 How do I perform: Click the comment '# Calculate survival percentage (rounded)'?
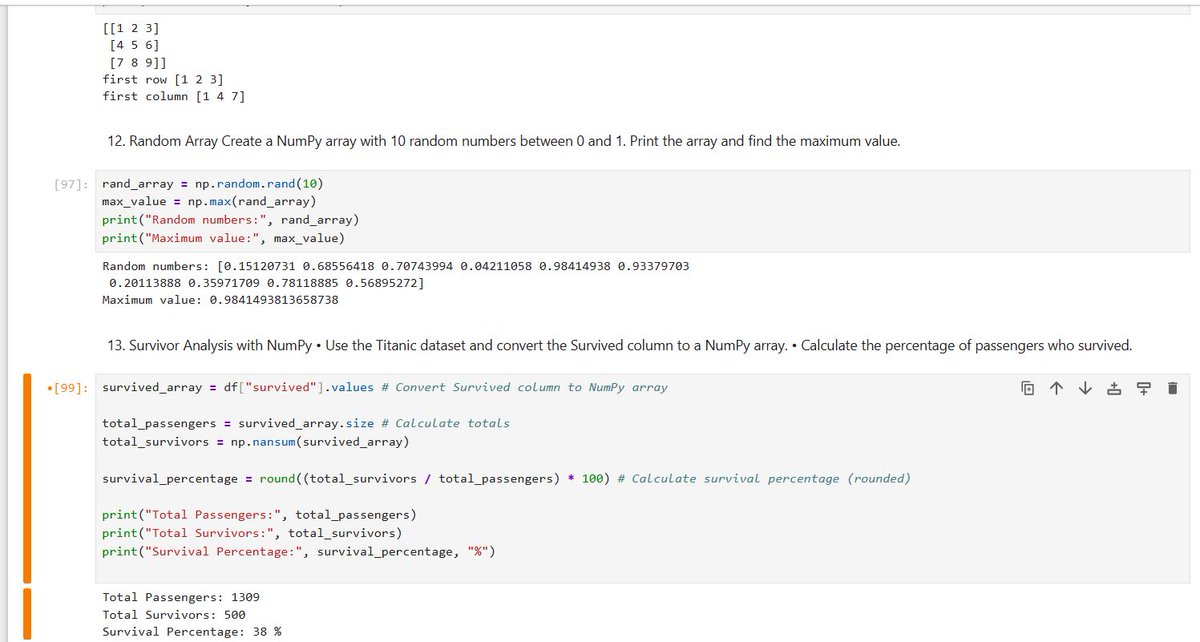pos(764,479)
